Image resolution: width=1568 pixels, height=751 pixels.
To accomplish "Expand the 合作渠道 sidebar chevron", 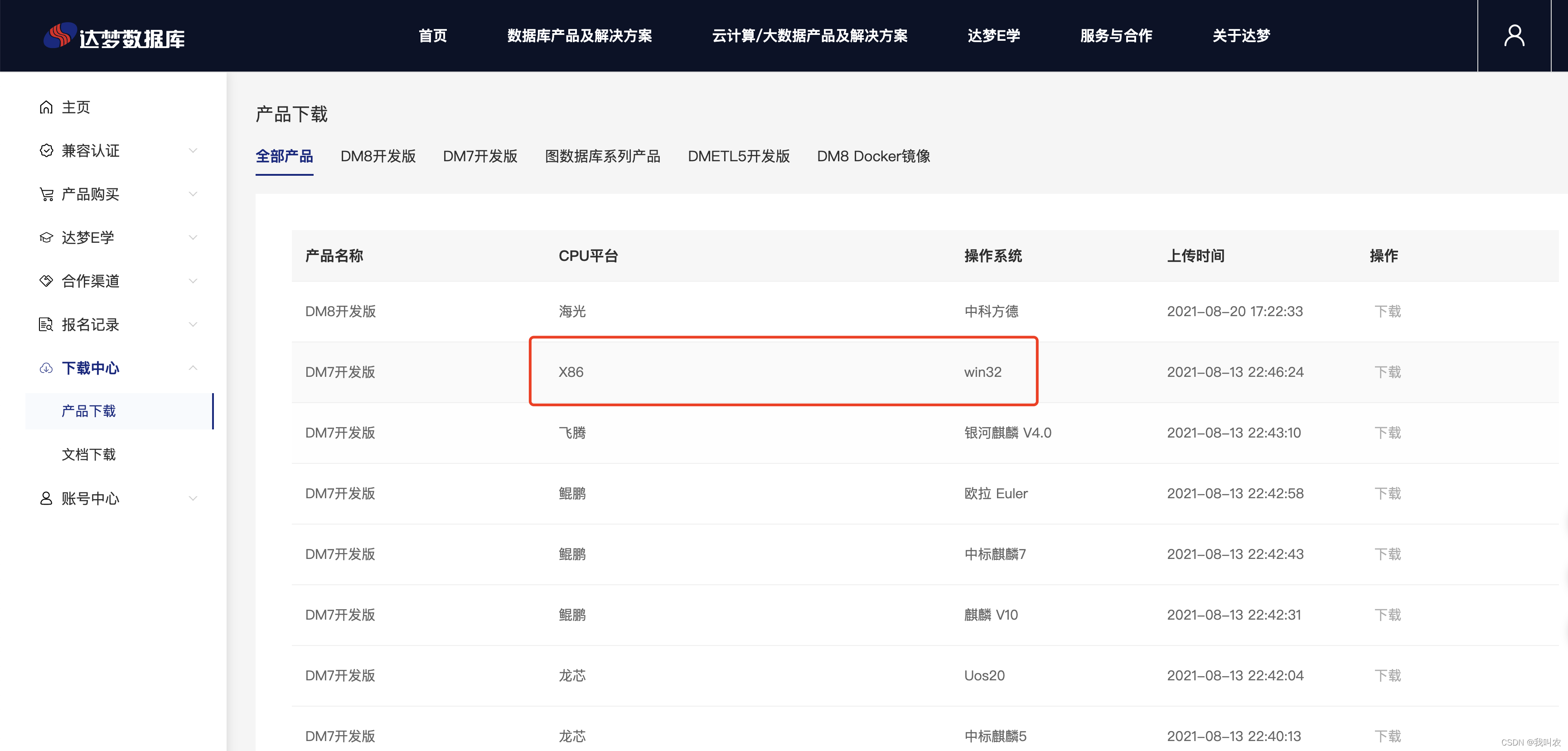I will pyautogui.click(x=193, y=280).
